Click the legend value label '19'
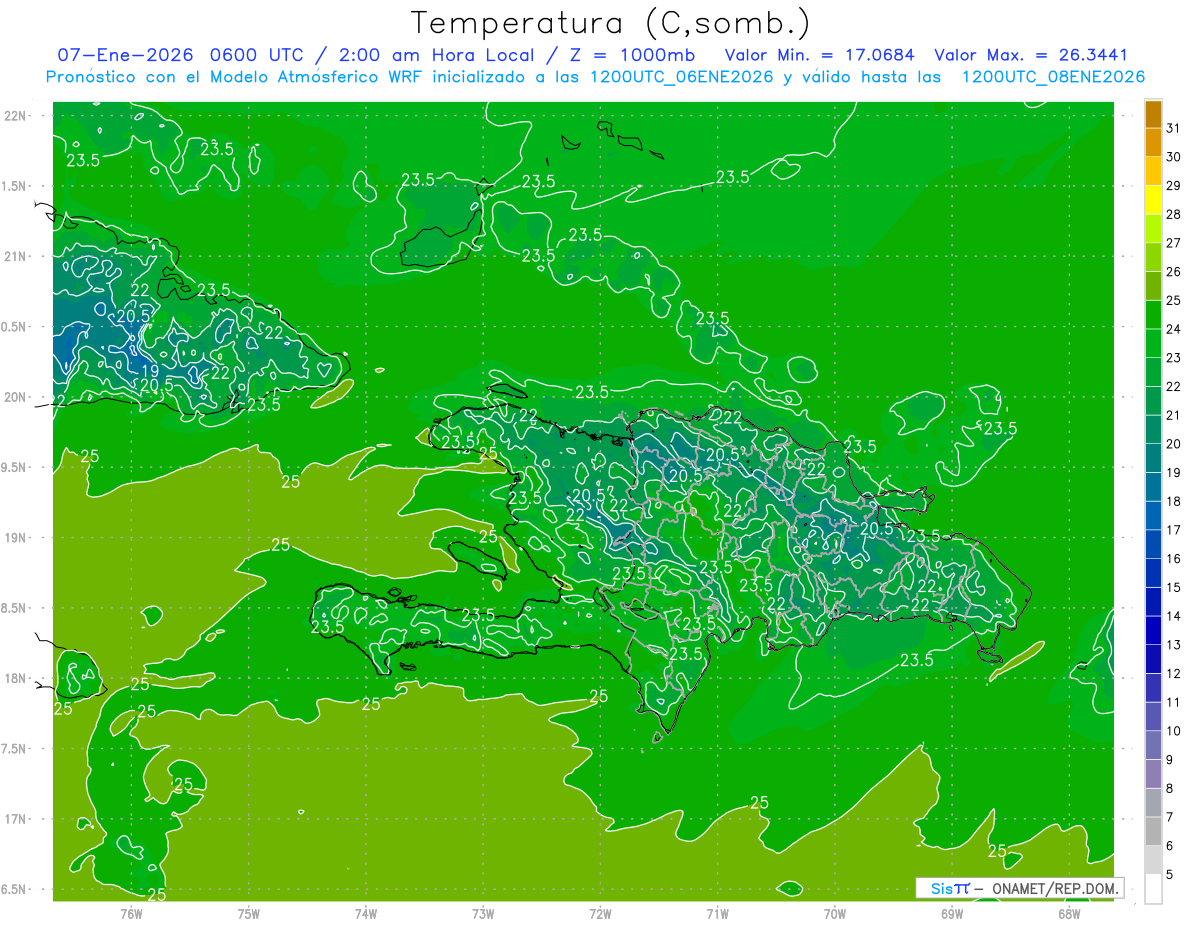 pyautogui.click(x=1174, y=472)
